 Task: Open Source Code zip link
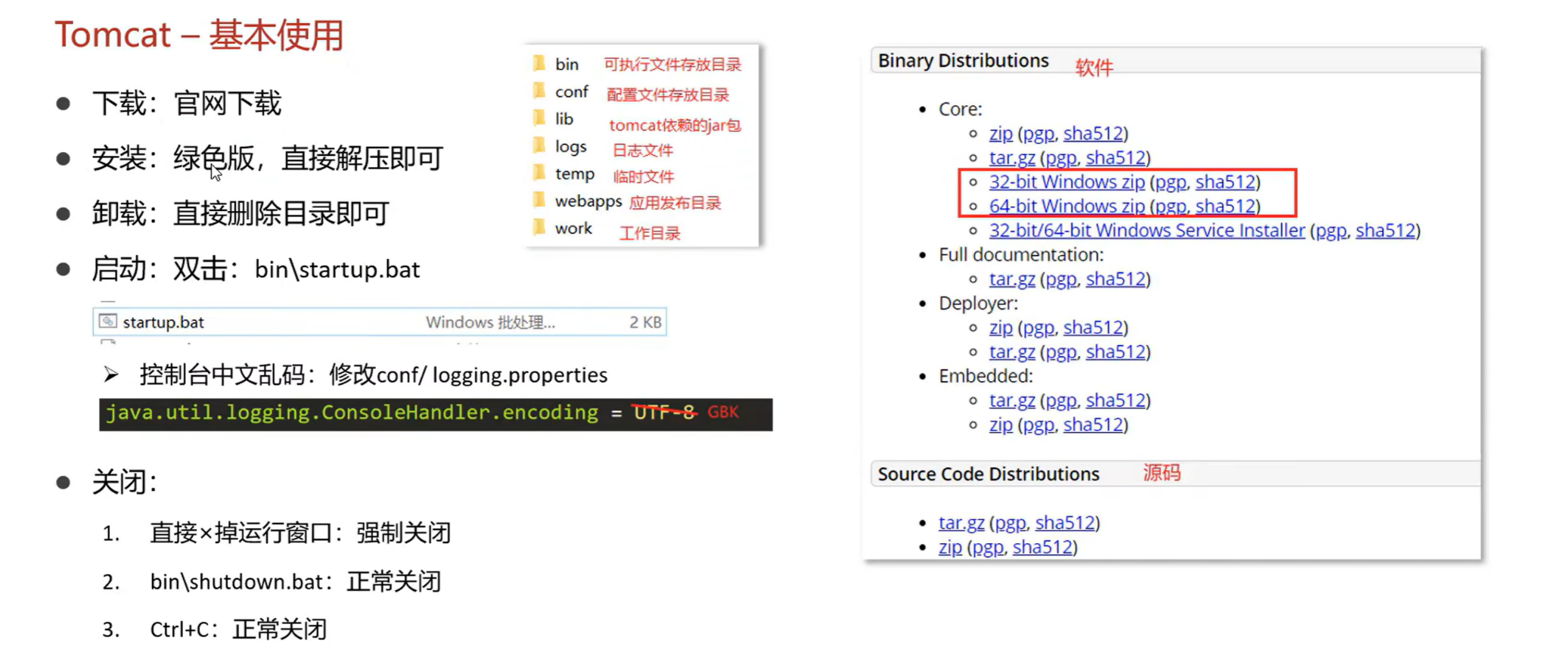(950, 547)
